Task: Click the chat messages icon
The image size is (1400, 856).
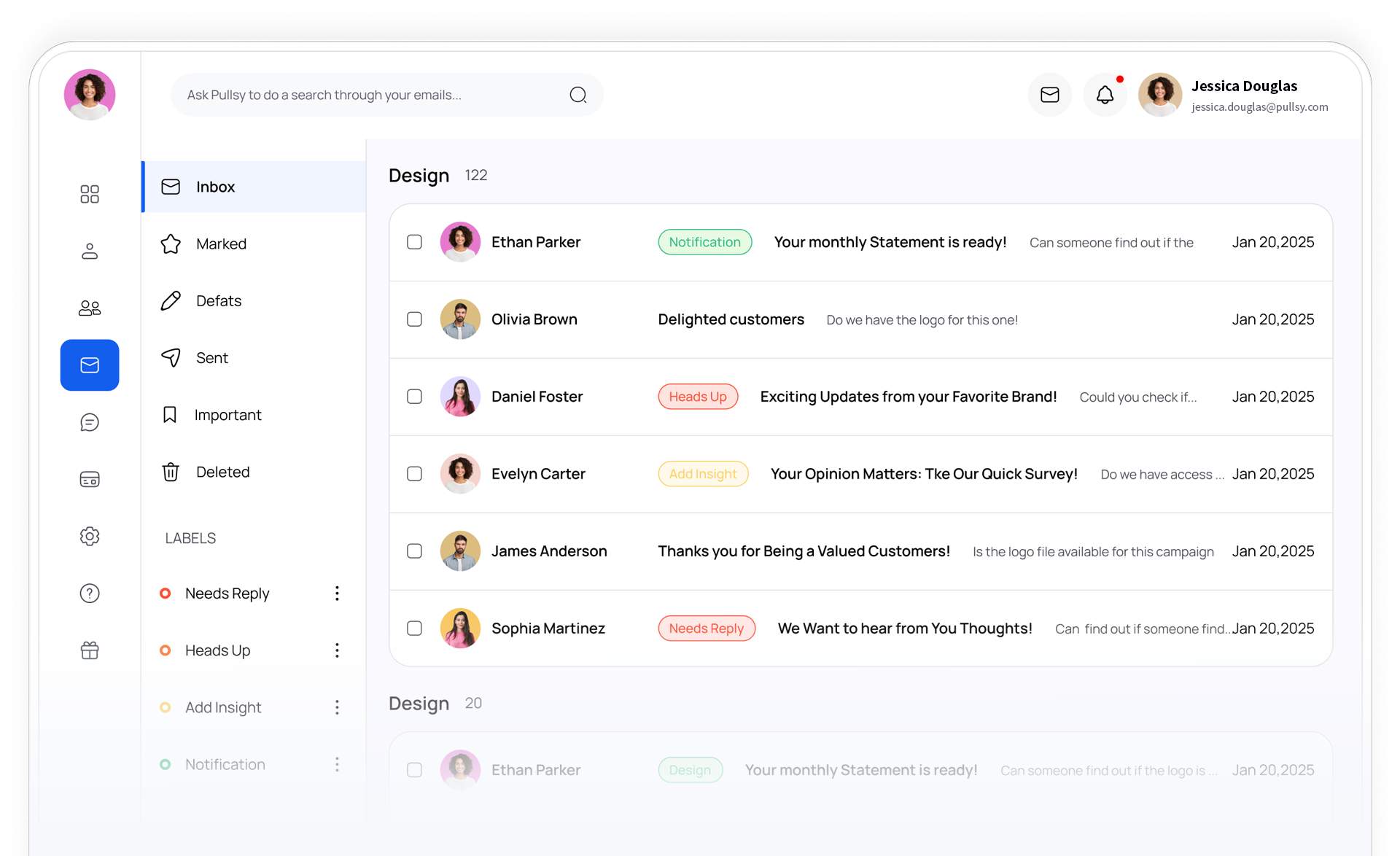Action: pyautogui.click(x=89, y=422)
